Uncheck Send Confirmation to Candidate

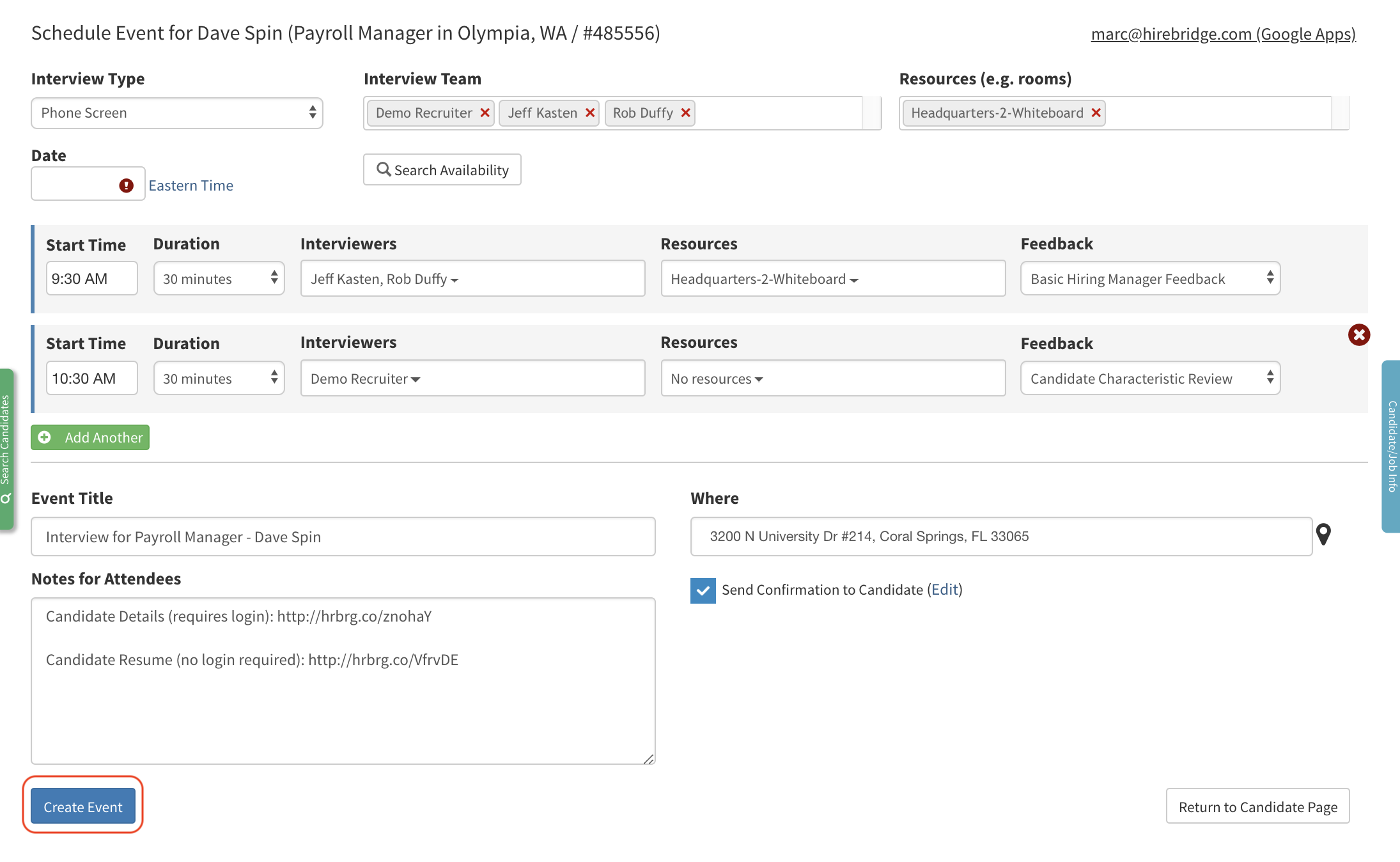pos(703,590)
